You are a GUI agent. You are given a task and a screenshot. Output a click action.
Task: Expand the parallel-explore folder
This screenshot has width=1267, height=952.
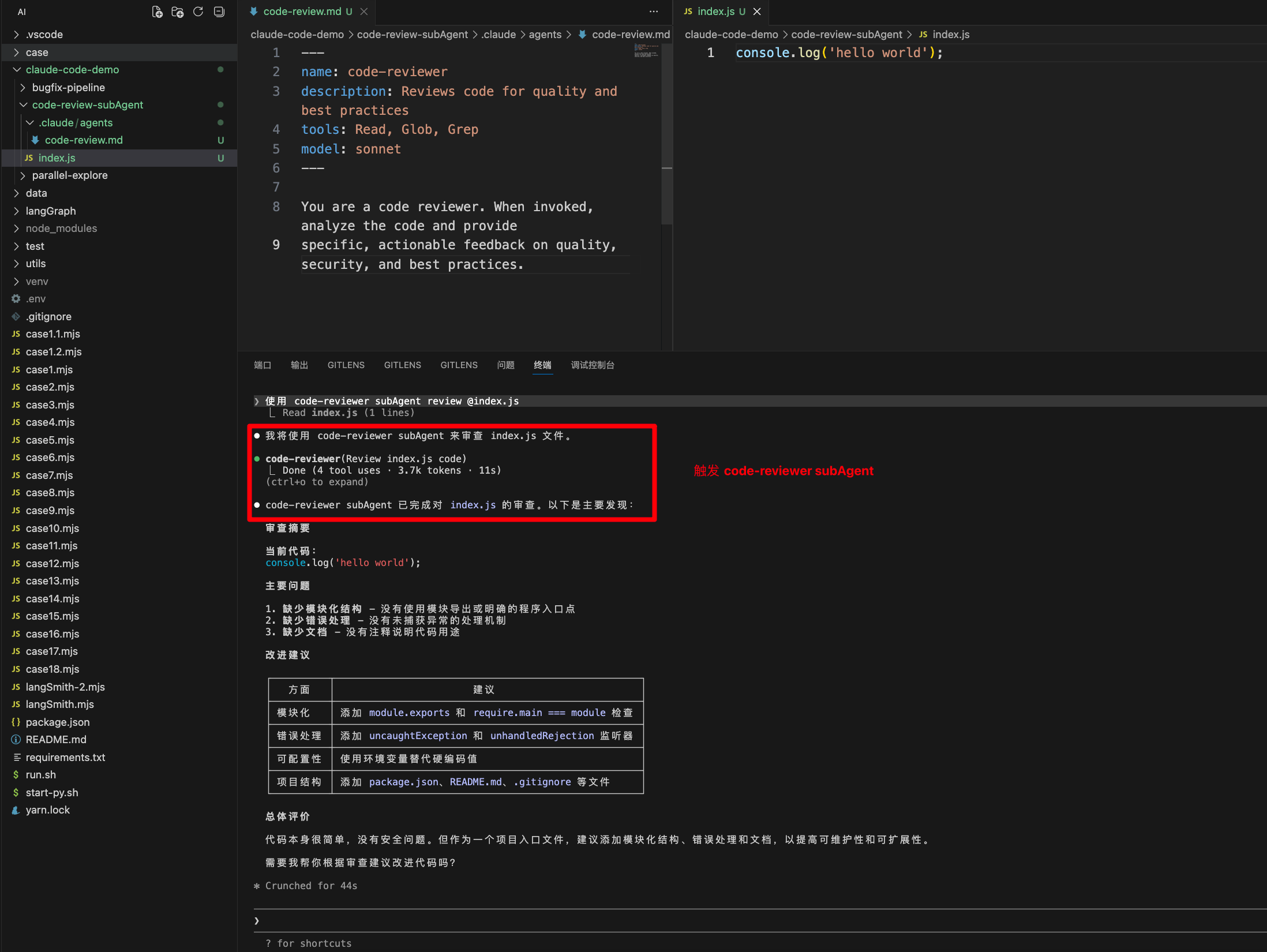[x=23, y=175]
